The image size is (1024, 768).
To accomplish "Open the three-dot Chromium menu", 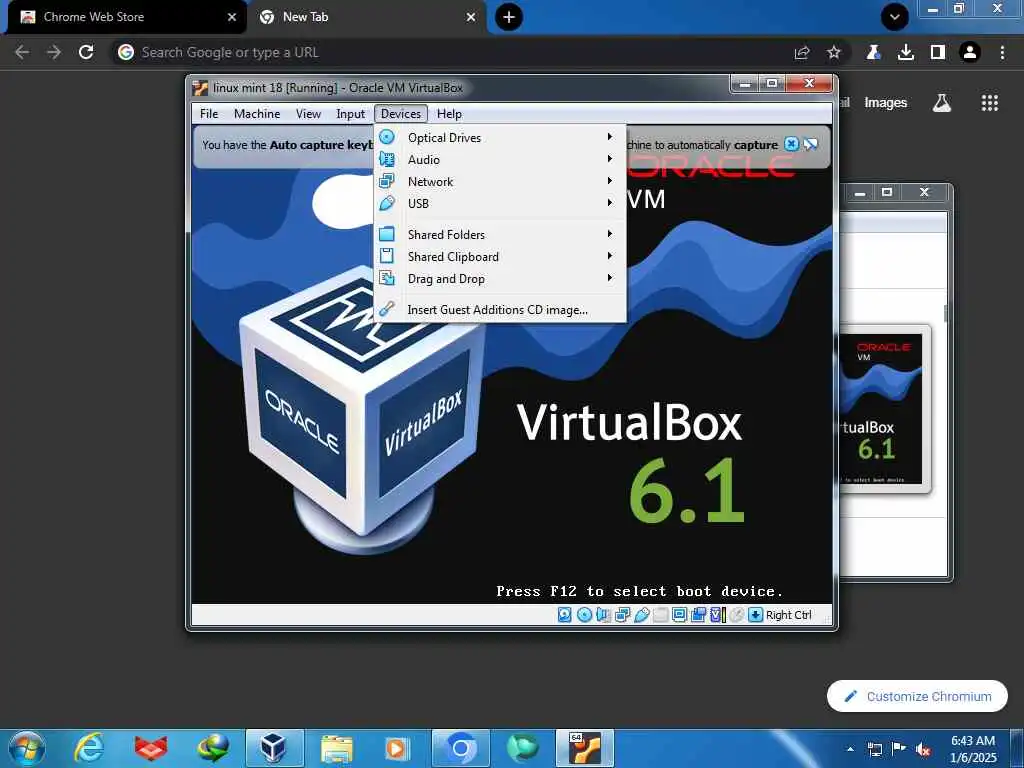I will 1002,52.
